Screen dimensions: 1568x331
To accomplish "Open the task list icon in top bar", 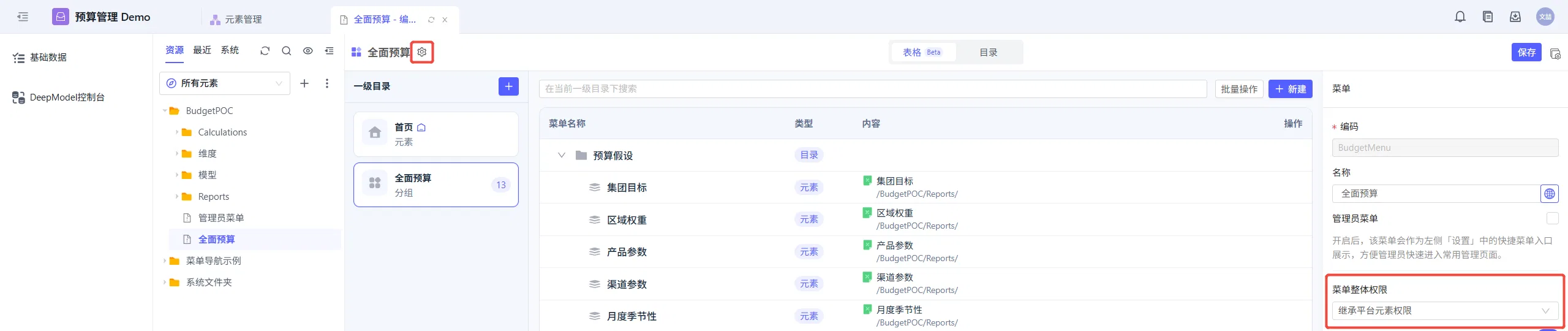I will pyautogui.click(x=1488, y=17).
